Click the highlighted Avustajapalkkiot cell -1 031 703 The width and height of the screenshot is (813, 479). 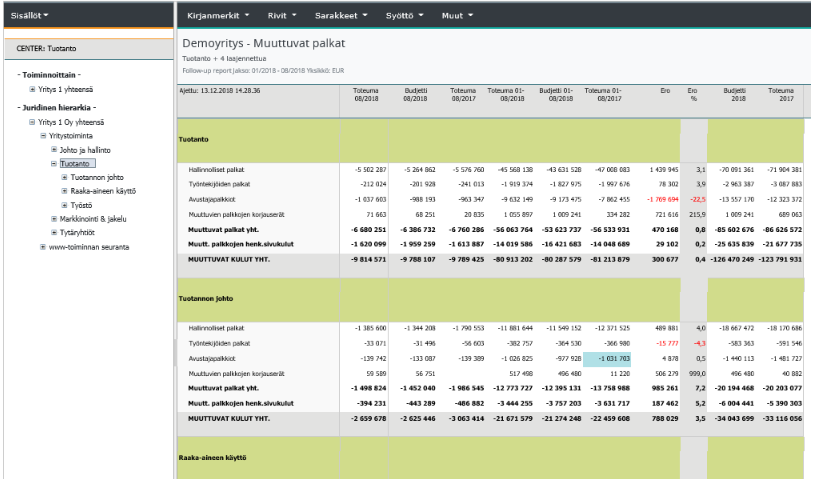click(606, 358)
